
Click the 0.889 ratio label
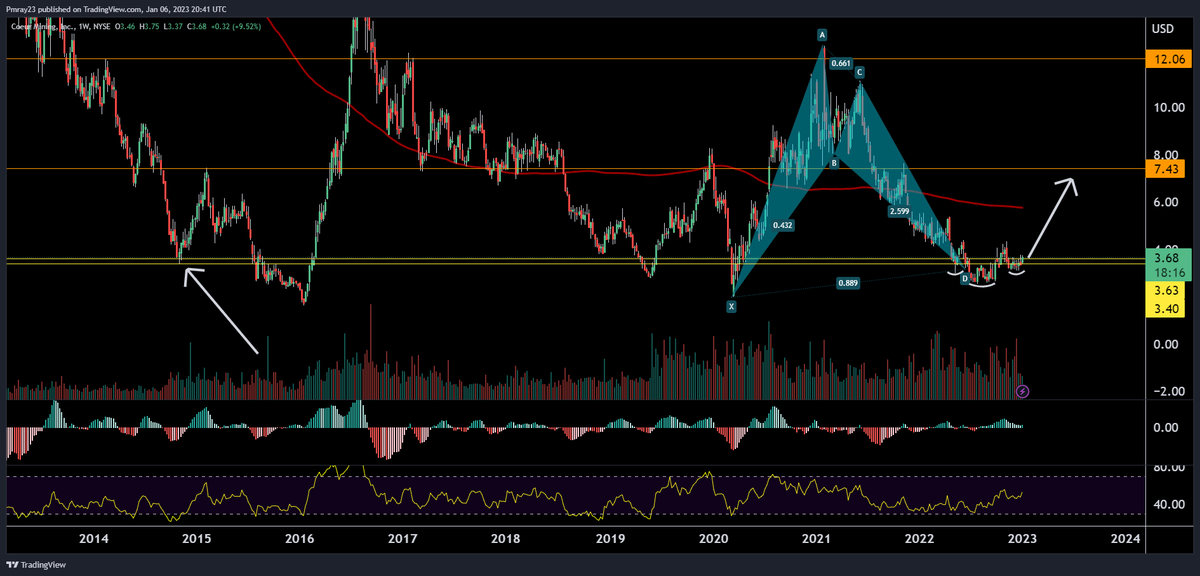[x=847, y=283]
